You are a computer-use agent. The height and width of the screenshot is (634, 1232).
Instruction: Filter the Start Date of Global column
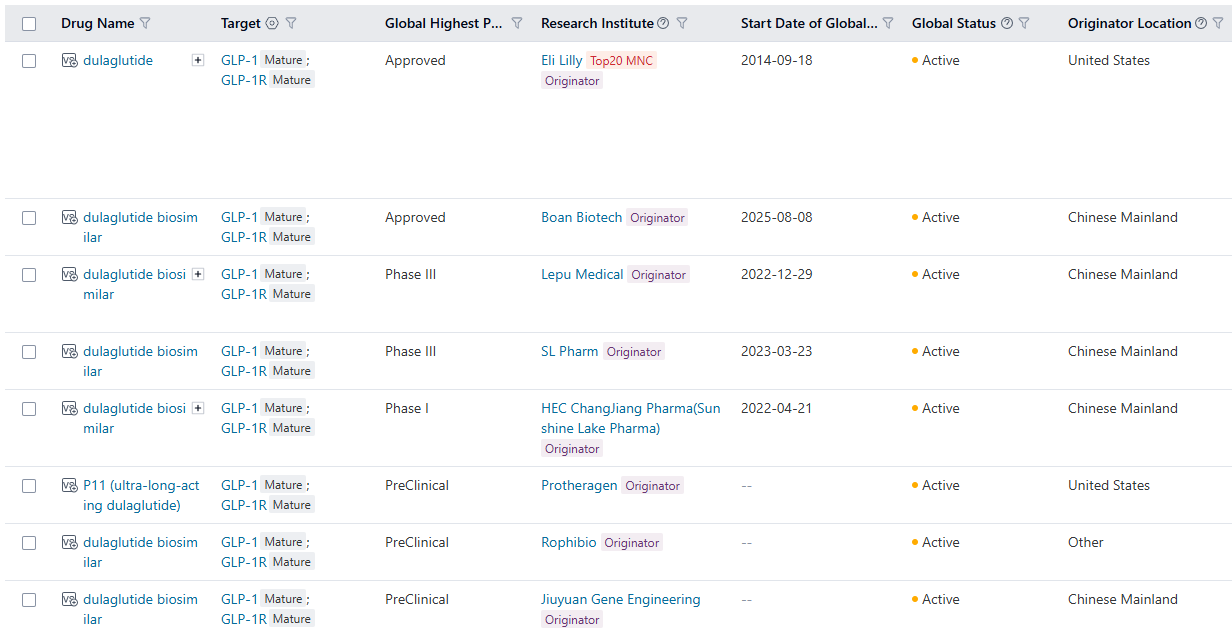tap(888, 23)
